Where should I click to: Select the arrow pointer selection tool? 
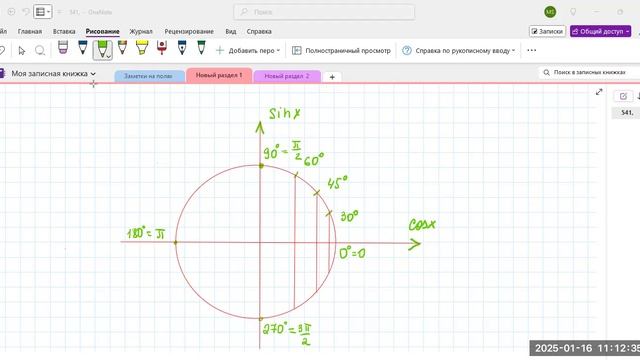(22, 51)
